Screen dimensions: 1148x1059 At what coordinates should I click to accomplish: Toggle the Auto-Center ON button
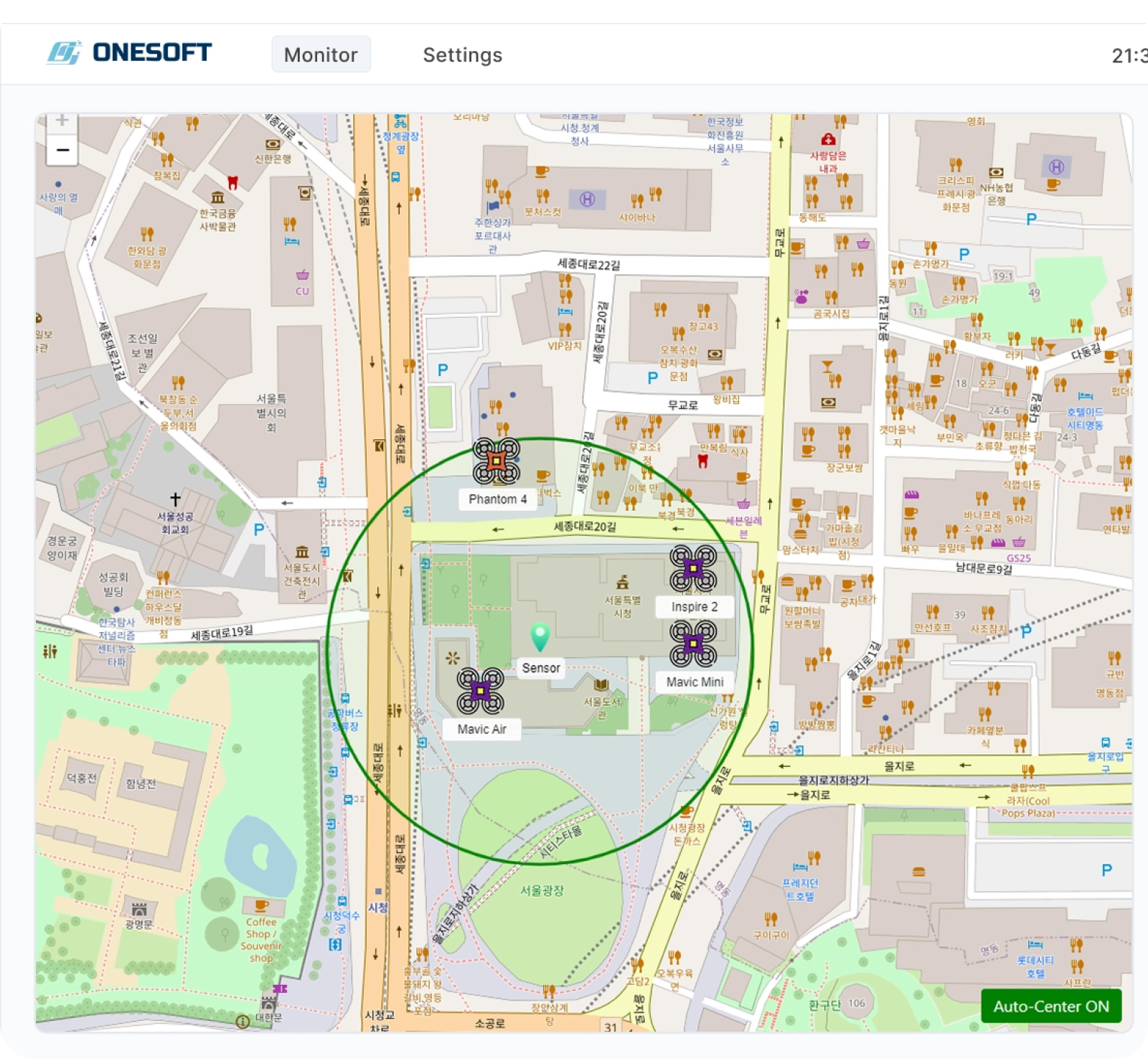[x=1051, y=1006]
